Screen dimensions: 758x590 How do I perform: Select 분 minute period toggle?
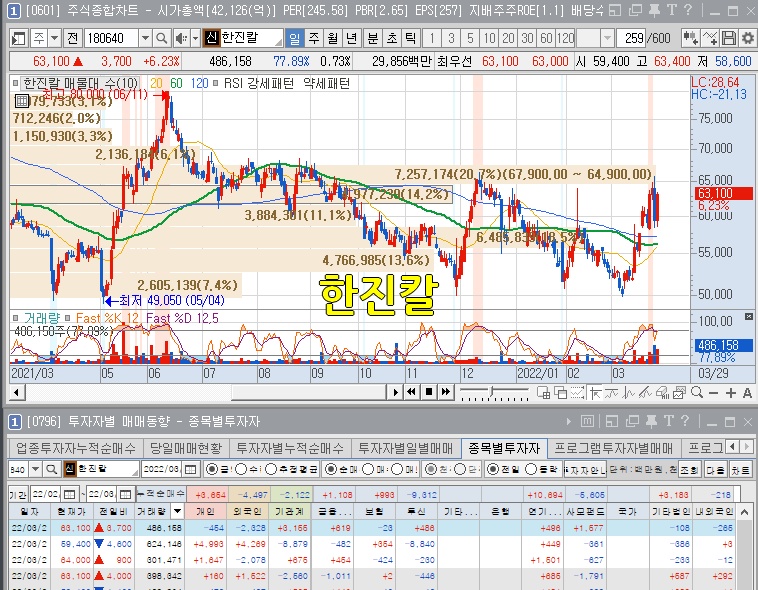click(373, 38)
